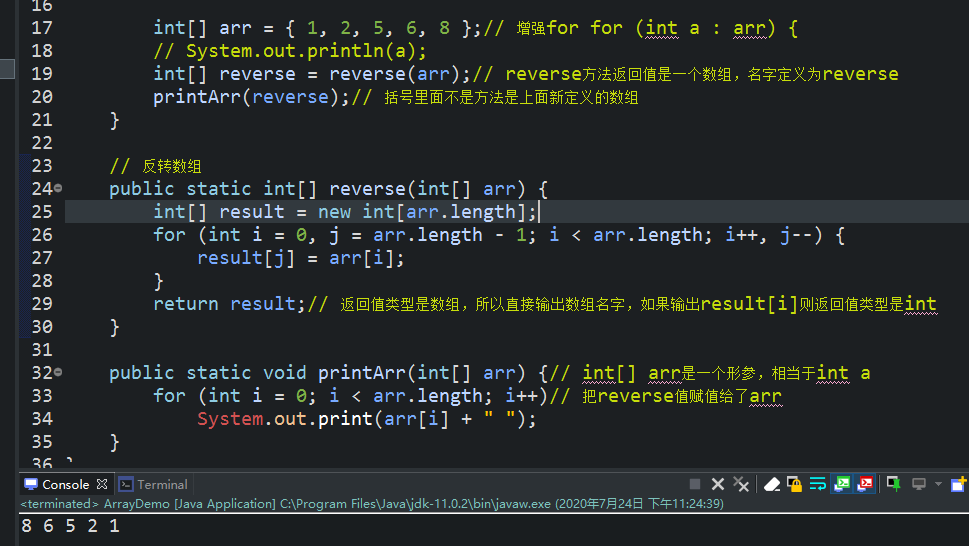Click "result[j] = arr[i];" on line 27
This screenshot has width=969, height=546.
301,258
